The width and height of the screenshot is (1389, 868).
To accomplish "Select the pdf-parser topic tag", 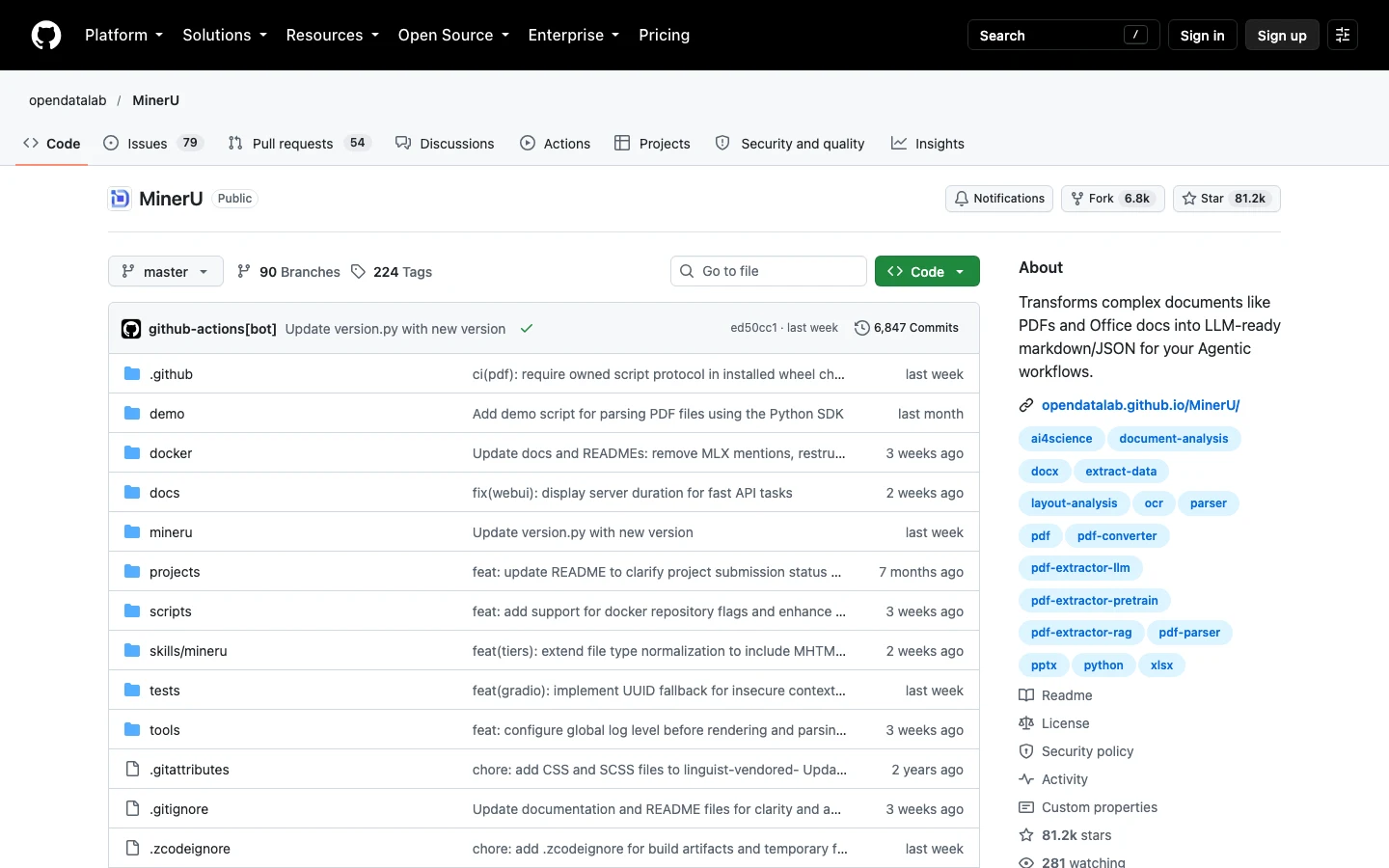I will (x=1189, y=633).
